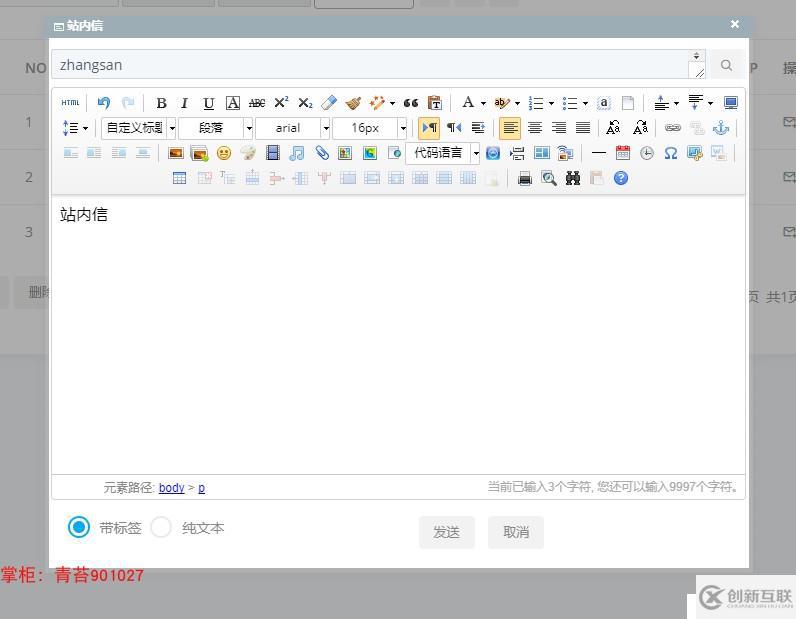Expand the highlight color arrow

517,103
